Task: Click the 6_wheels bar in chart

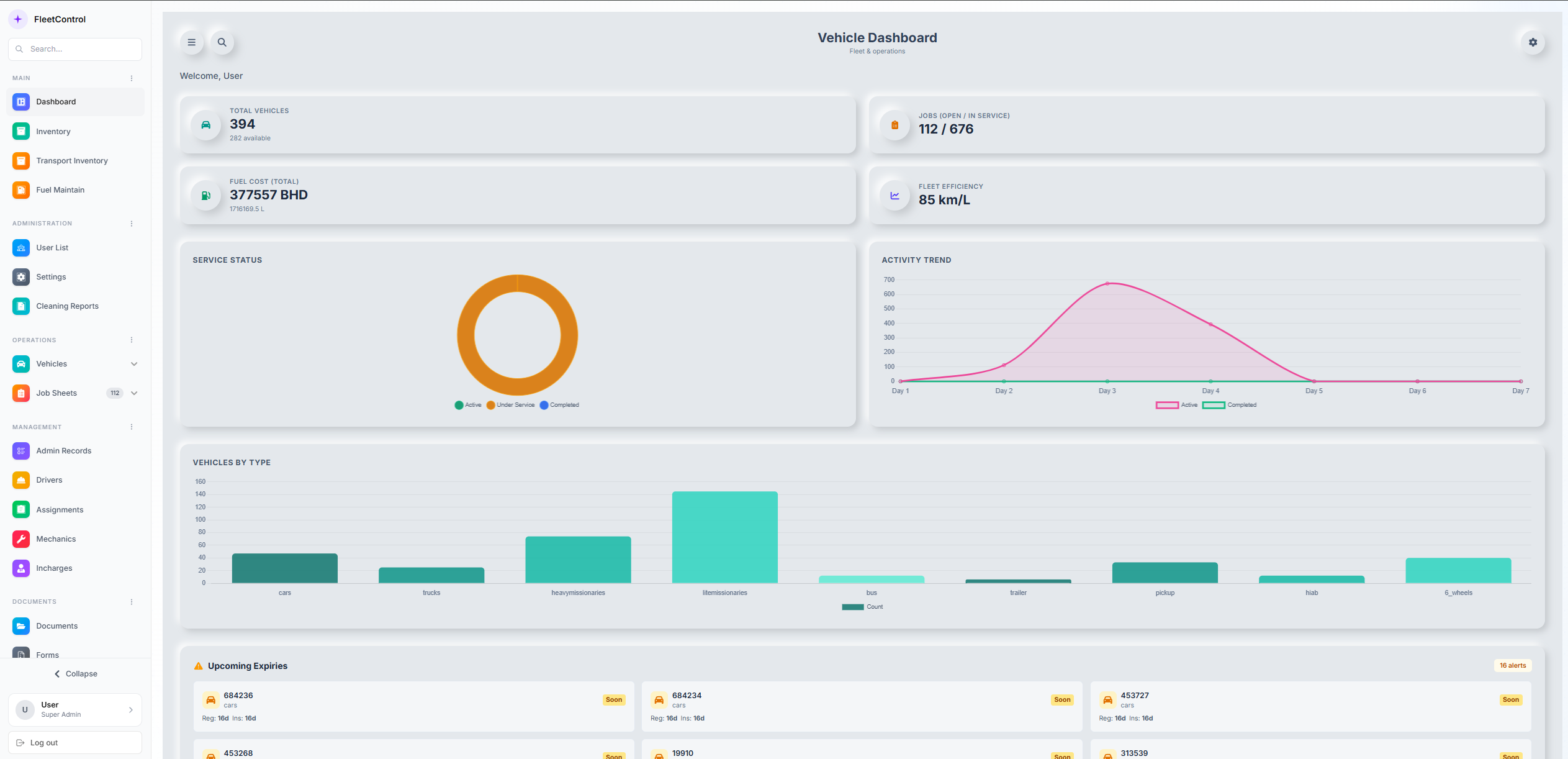Action: [1458, 570]
